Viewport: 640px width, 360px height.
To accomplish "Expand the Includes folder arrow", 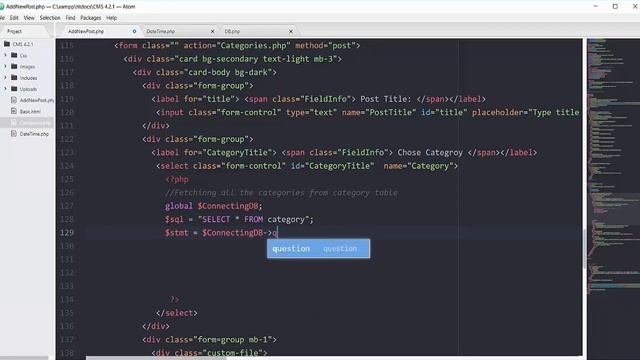I will tap(5, 78).
